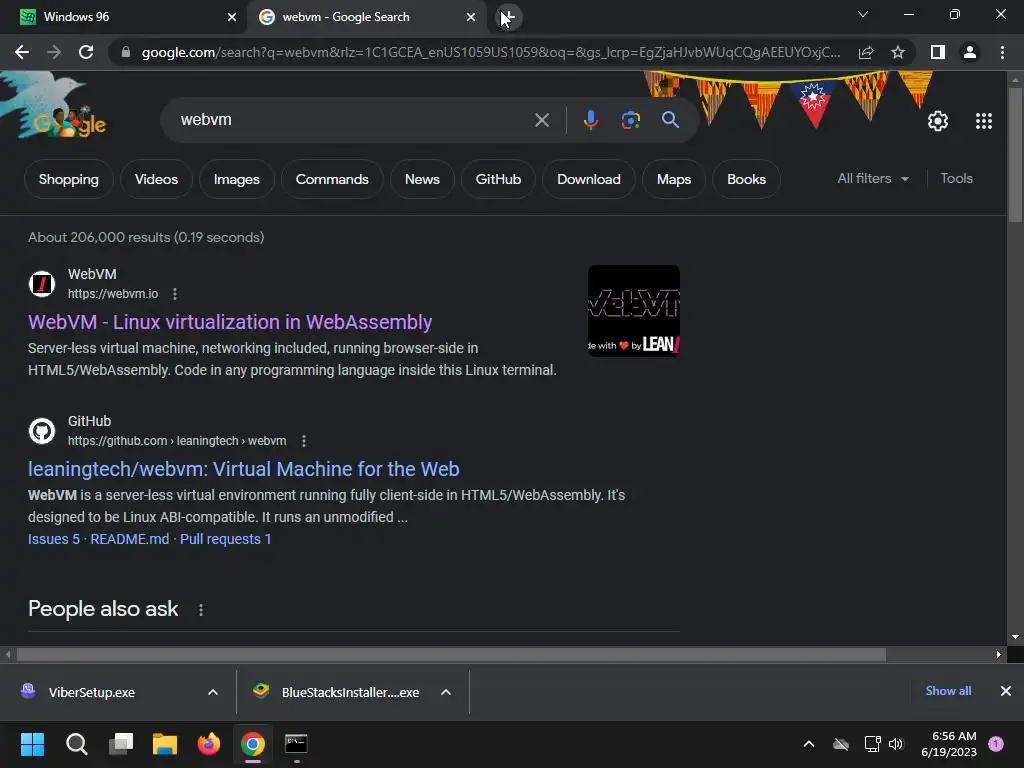Show all downloads
The image size is (1024, 768).
click(x=948, y=691)
